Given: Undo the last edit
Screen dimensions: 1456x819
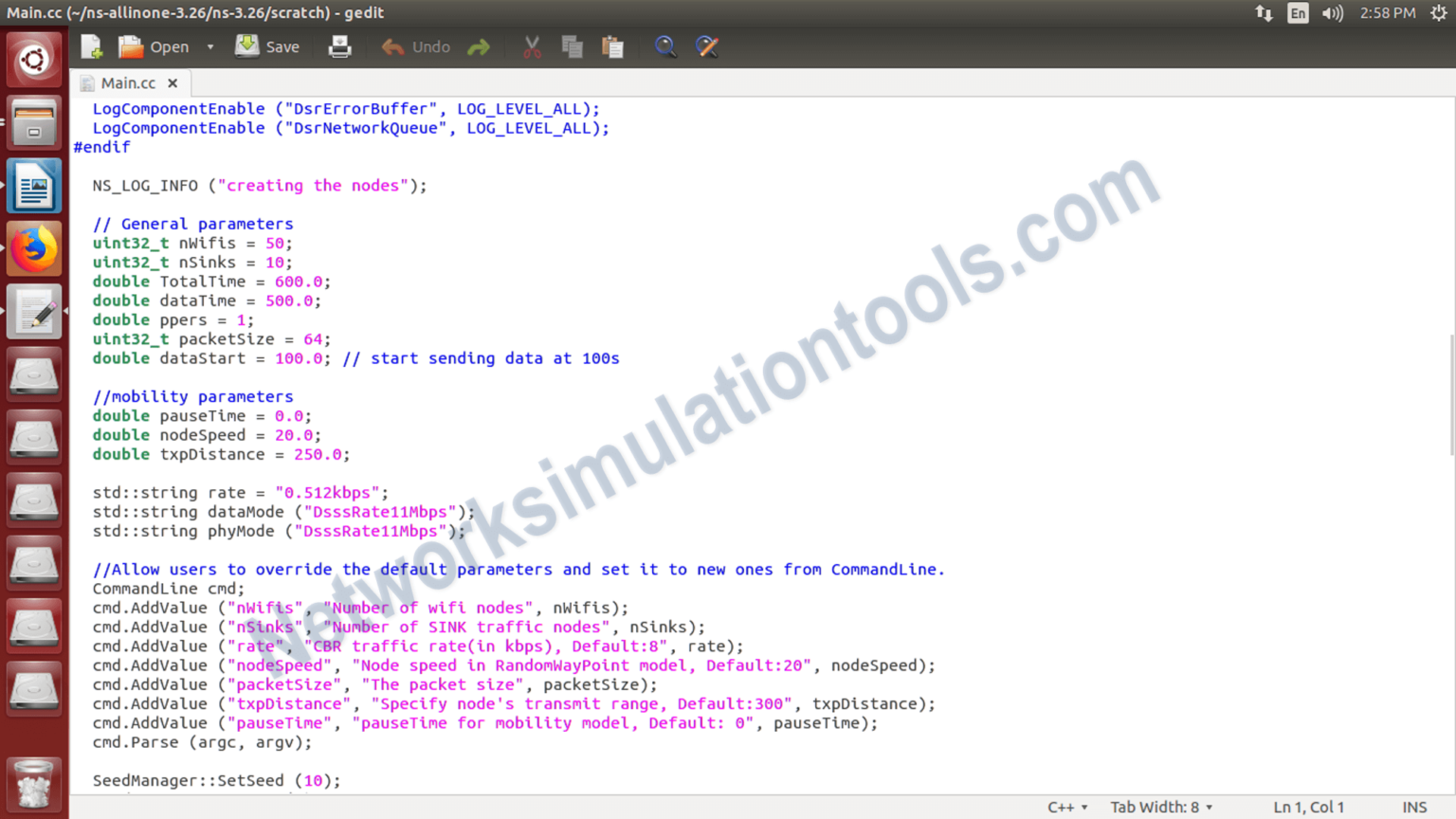Looking at the screenshot, I should tap(414, 45).
